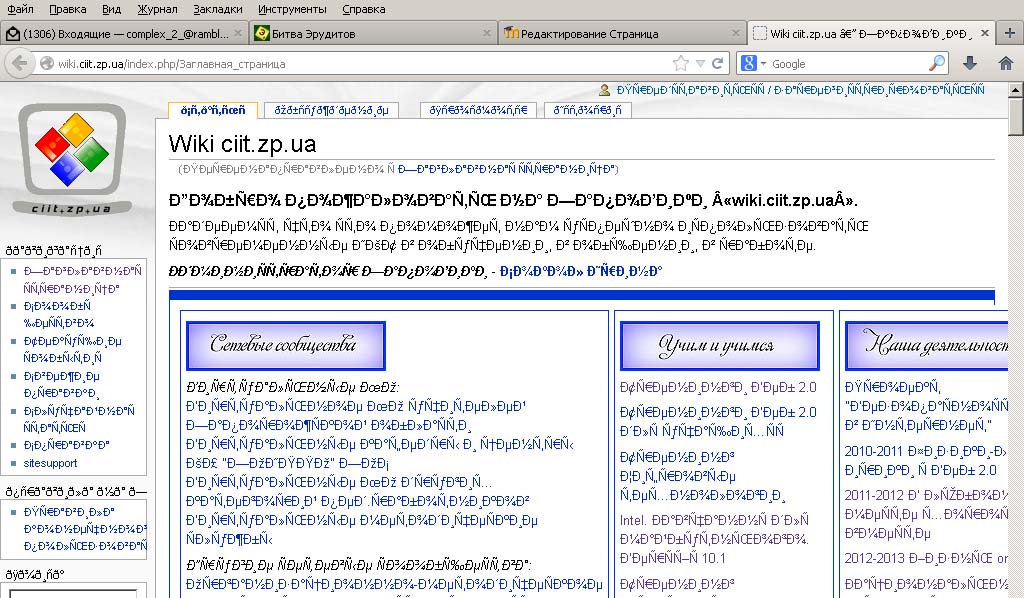Open the Правка menu
This screenshot has height=598, width=1024.
67,9
